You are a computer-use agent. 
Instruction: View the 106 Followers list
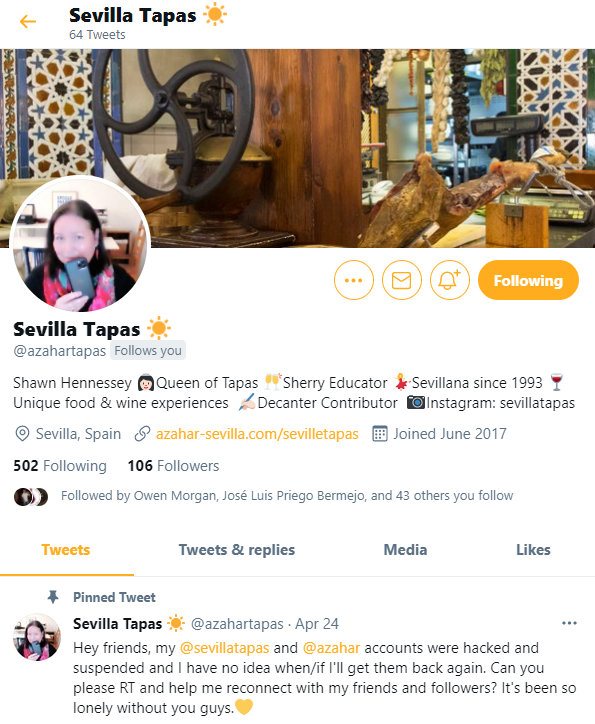click(174, 465)
